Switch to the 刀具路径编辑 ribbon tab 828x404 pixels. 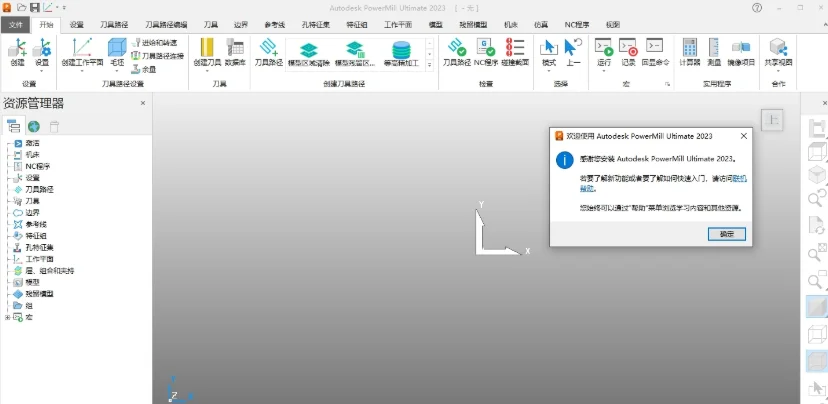point(166,25)
